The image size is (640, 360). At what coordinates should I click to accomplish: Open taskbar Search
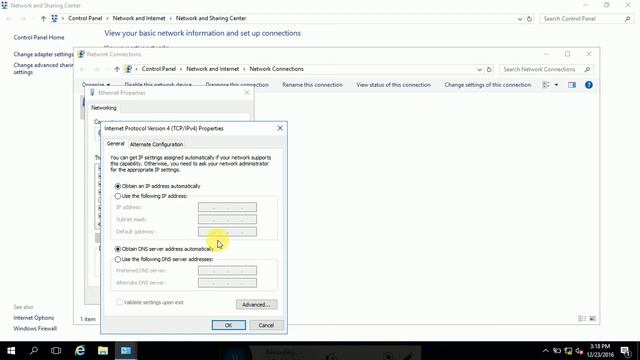[33, 351]
